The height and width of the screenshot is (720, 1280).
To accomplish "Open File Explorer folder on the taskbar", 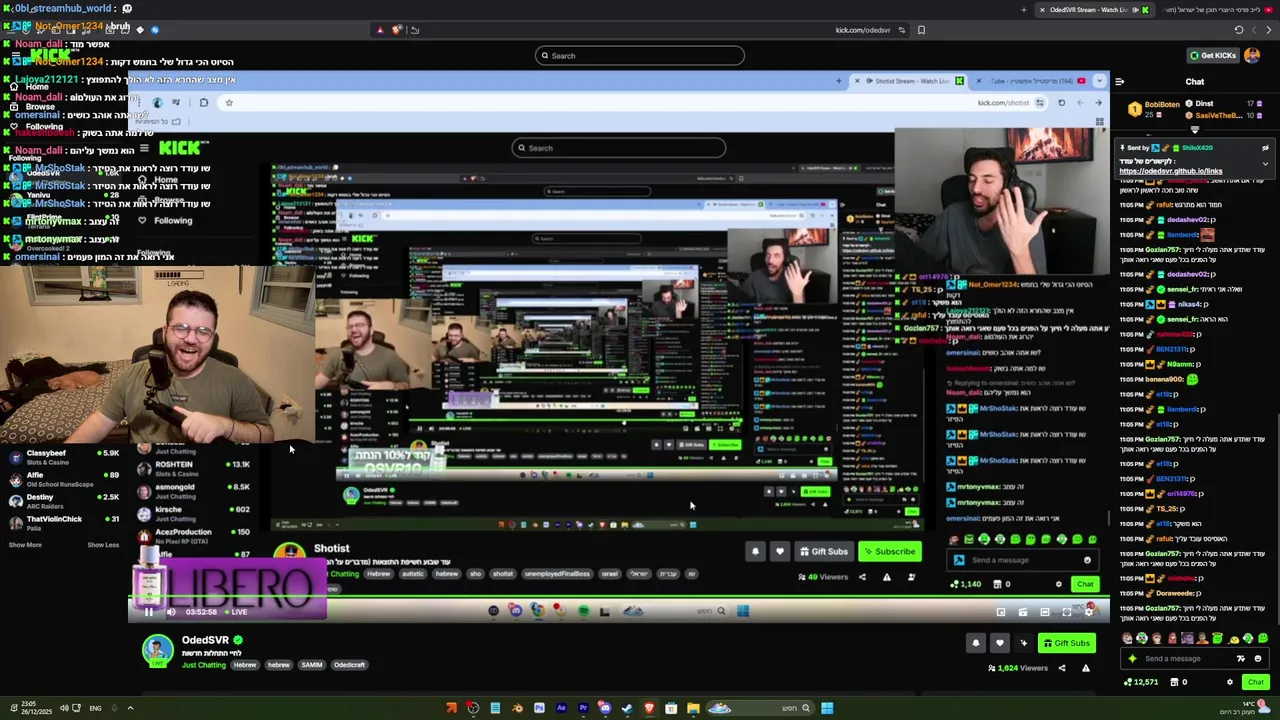I will (x=693, y=709).
